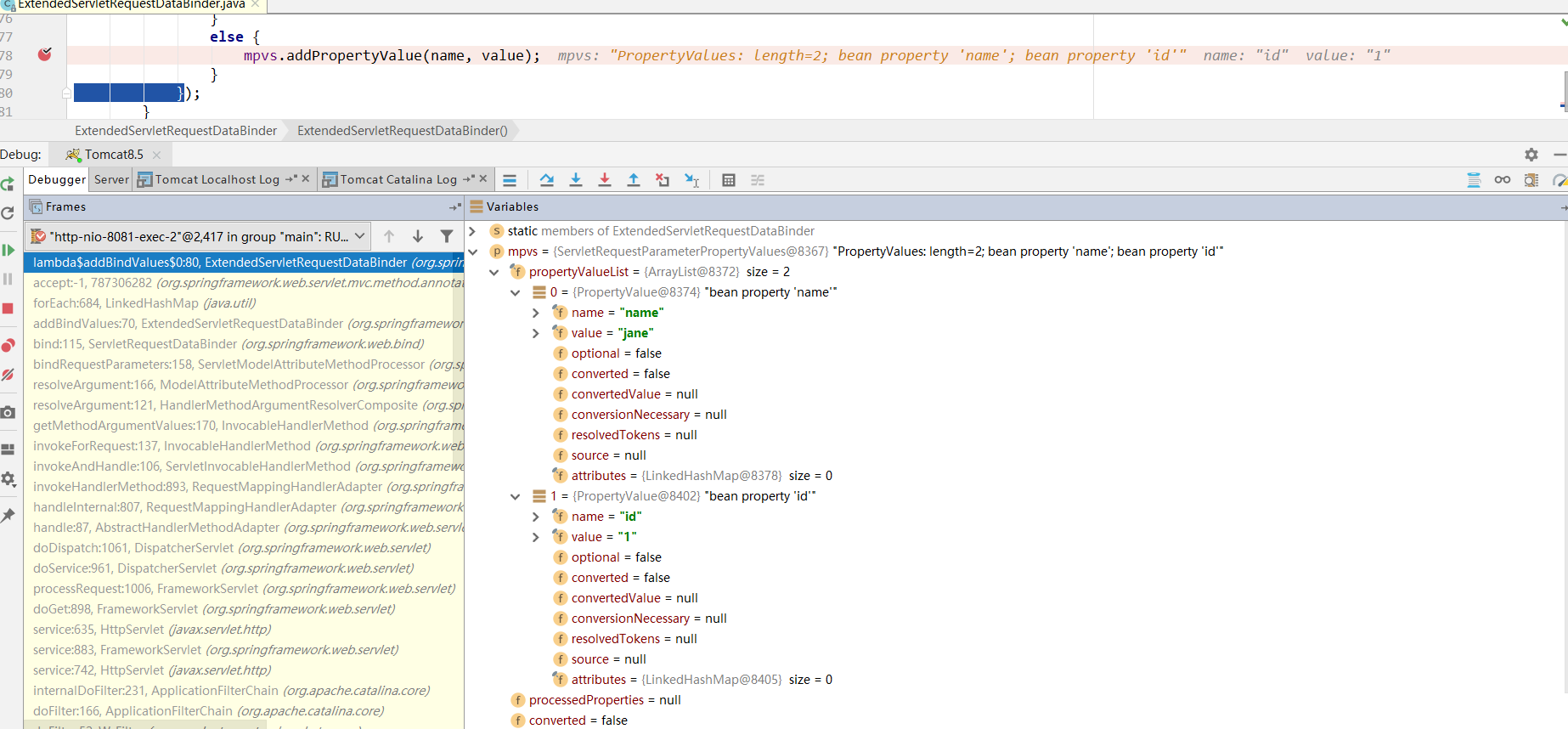Collapse propertyValueList node
This screenshot has height=729, width=1568.
(494, 272)
